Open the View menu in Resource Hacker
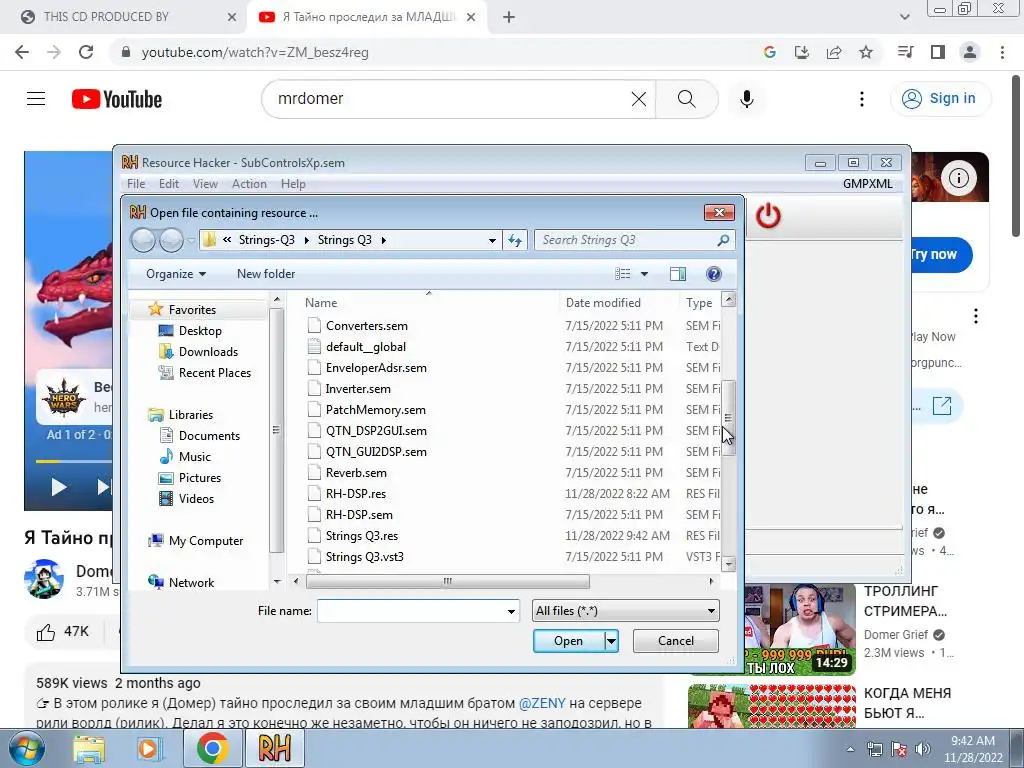 pyautogui.click(x=205, y=184)
